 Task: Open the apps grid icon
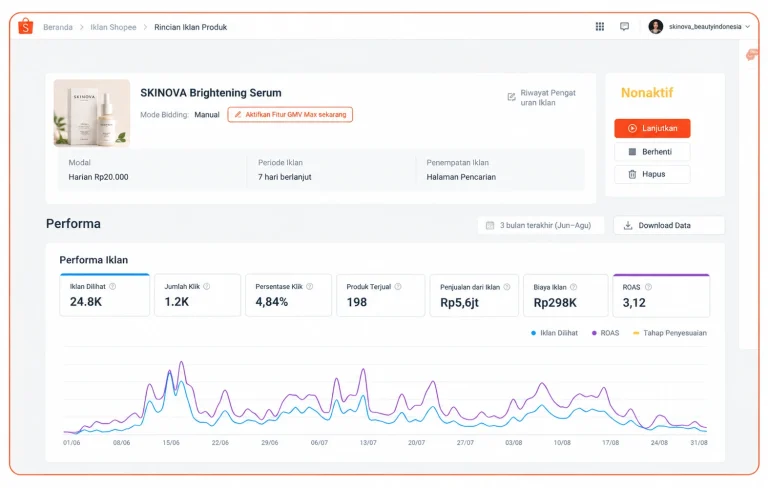[600, 26]
